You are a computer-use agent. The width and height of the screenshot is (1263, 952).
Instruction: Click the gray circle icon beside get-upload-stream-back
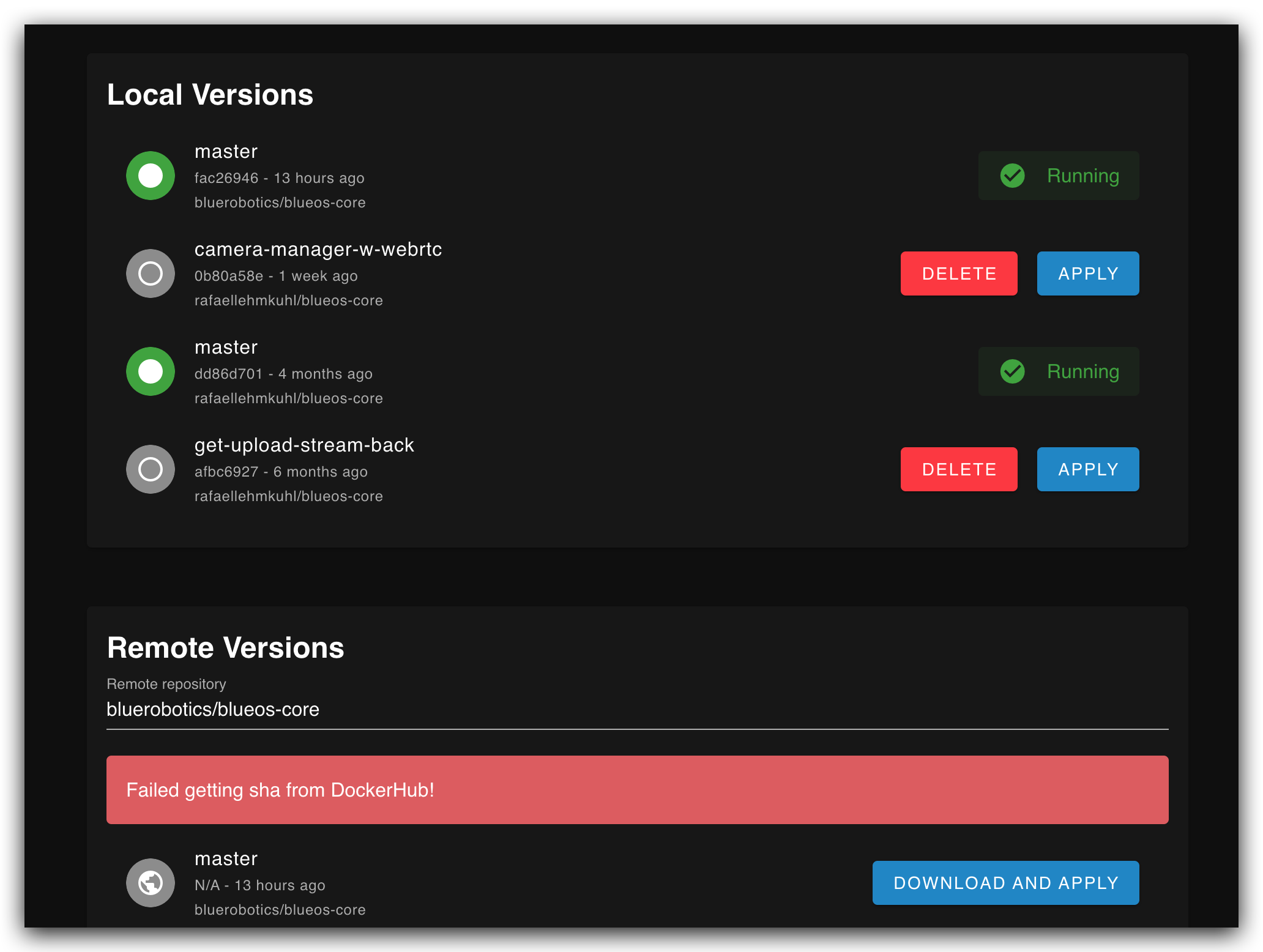pyautogui.click(x=151, y=469)
